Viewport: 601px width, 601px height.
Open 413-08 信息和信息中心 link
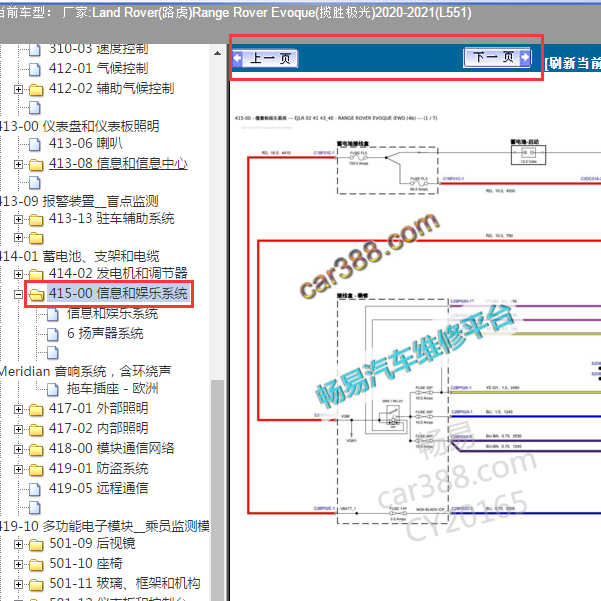[118, 163]
